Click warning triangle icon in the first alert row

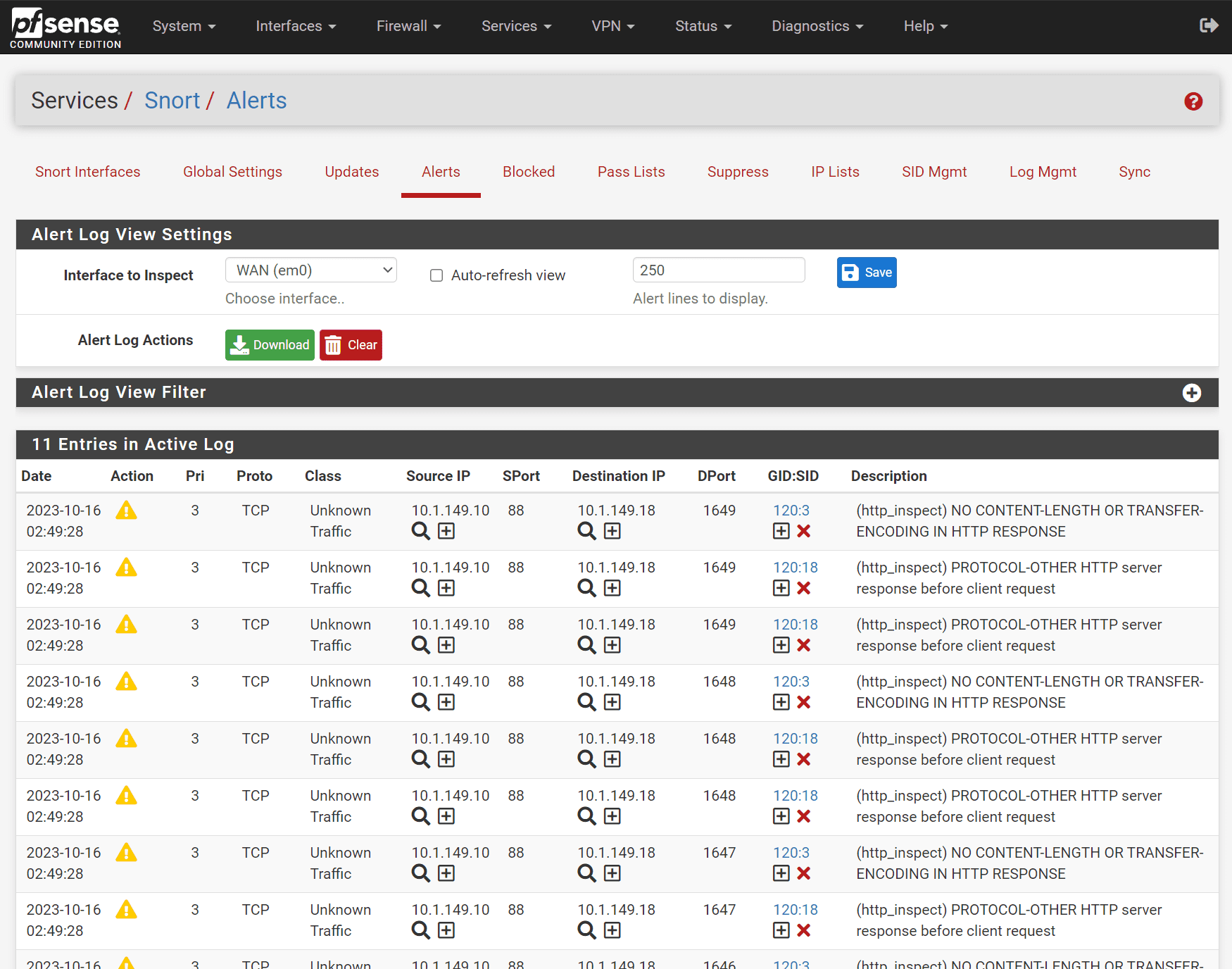coord(126,511)
